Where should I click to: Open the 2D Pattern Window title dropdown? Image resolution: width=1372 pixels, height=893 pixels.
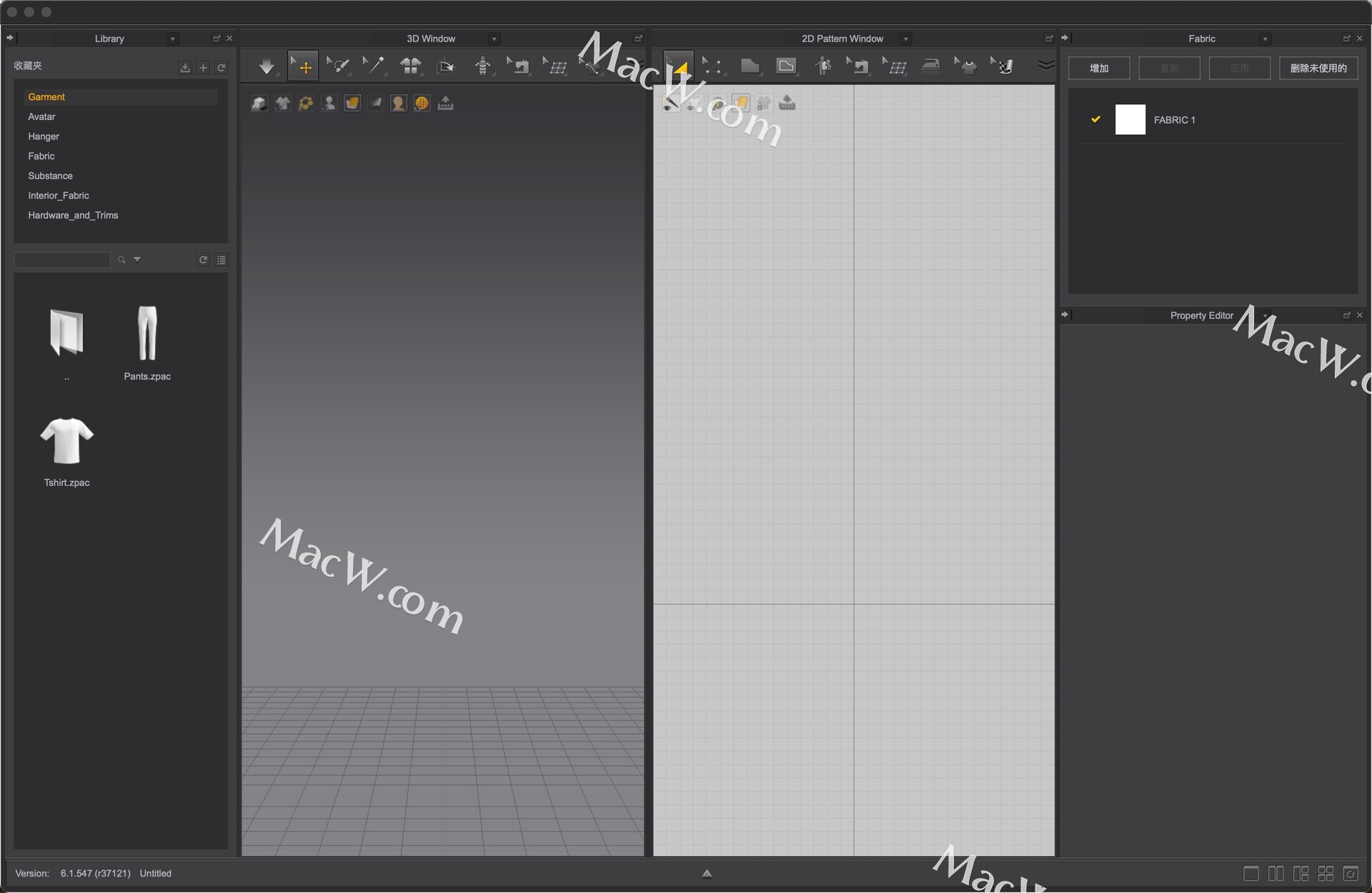(905, 39)
